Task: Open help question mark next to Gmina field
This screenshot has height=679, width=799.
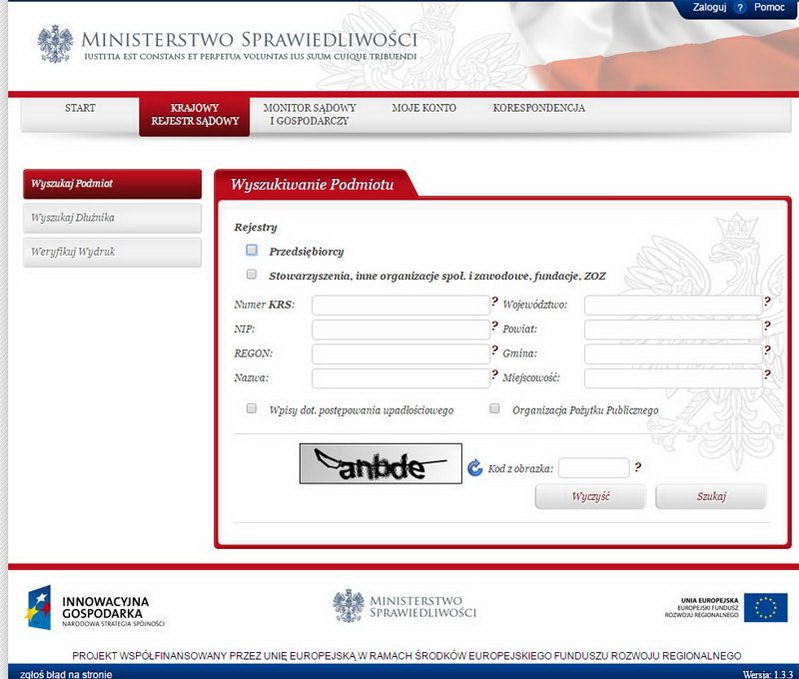Action: coord(767,350)
